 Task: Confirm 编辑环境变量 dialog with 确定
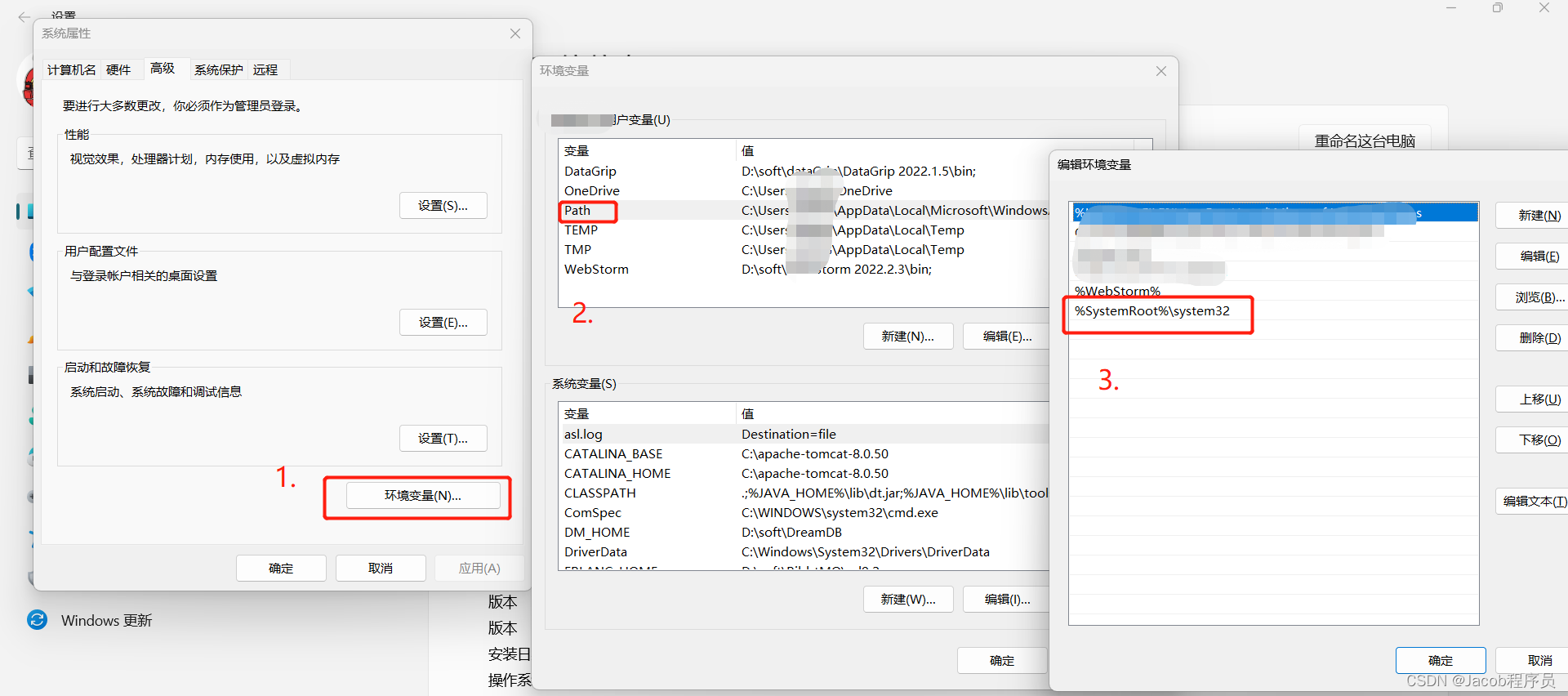click(x=1441, y=661)
